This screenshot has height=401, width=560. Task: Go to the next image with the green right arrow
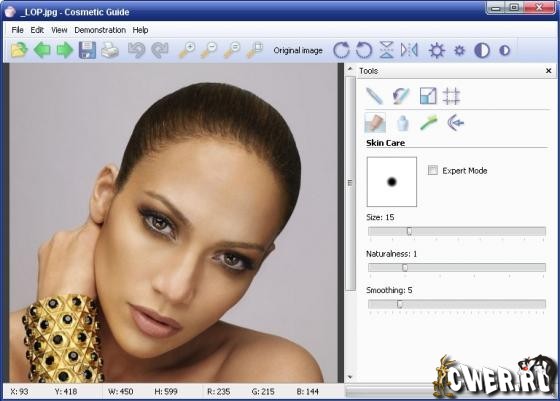pyautogui.click(x=65, y=50)
